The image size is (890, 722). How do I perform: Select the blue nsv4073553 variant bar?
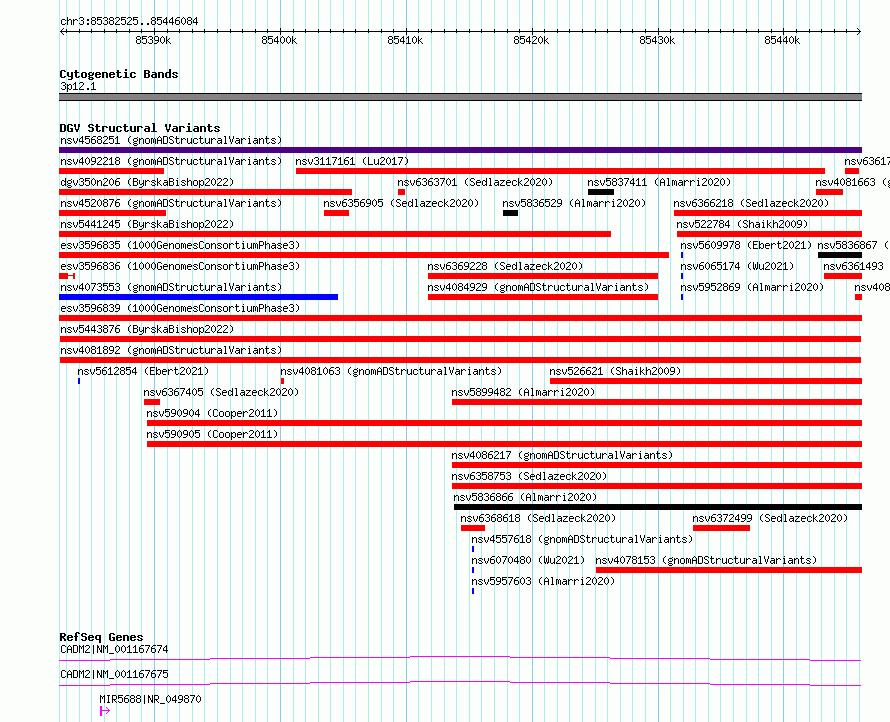[199, 297]
